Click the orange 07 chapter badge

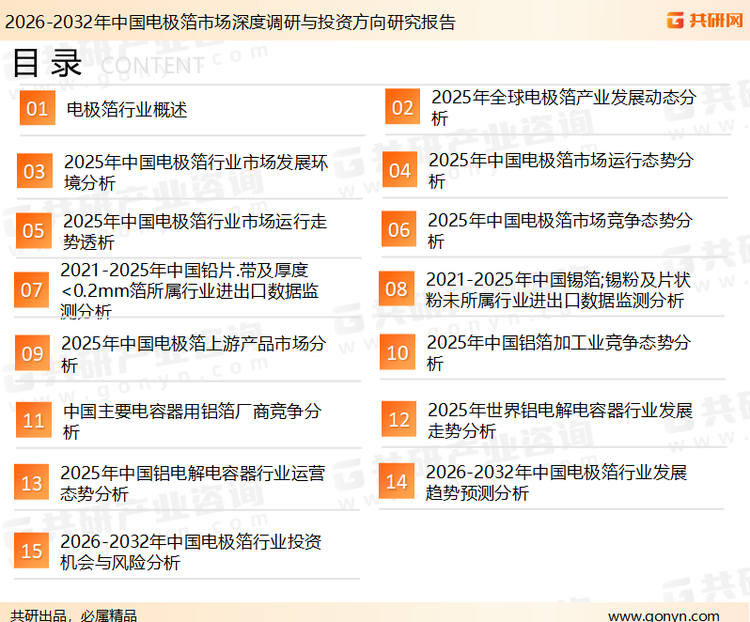pyautogui.click(x=32, y=289)
